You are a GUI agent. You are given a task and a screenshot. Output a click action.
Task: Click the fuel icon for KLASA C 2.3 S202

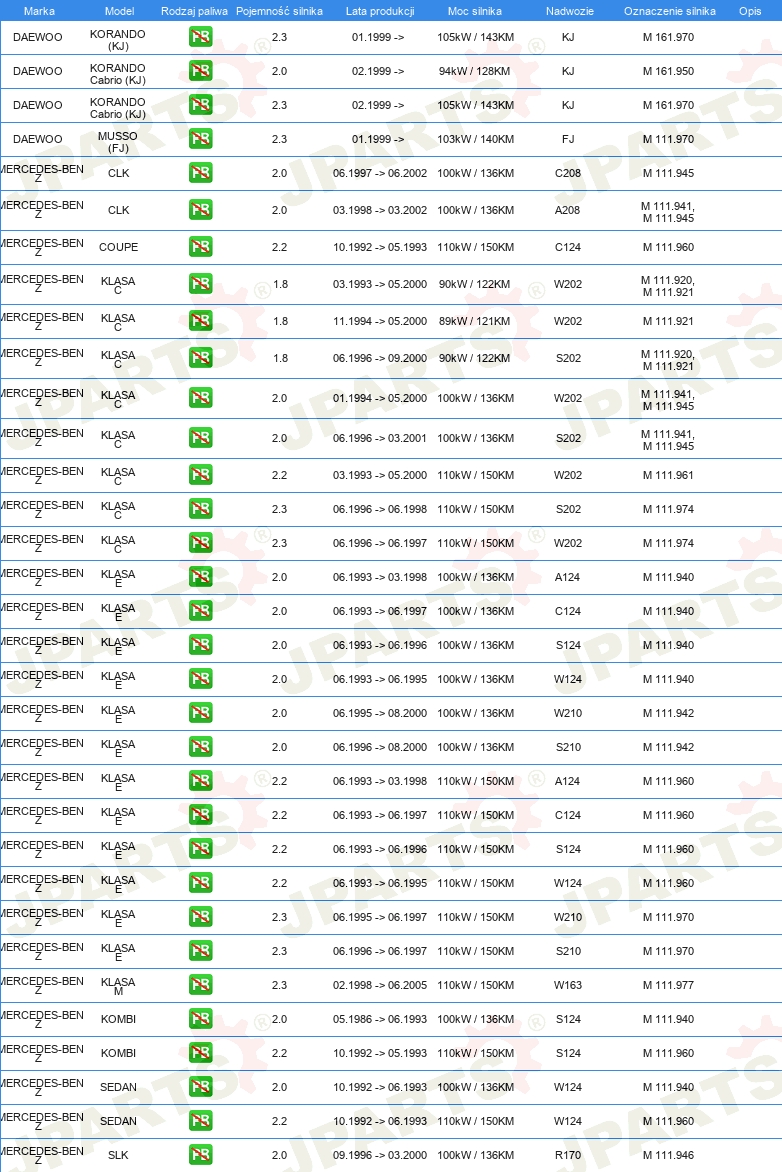pos(200,509)
